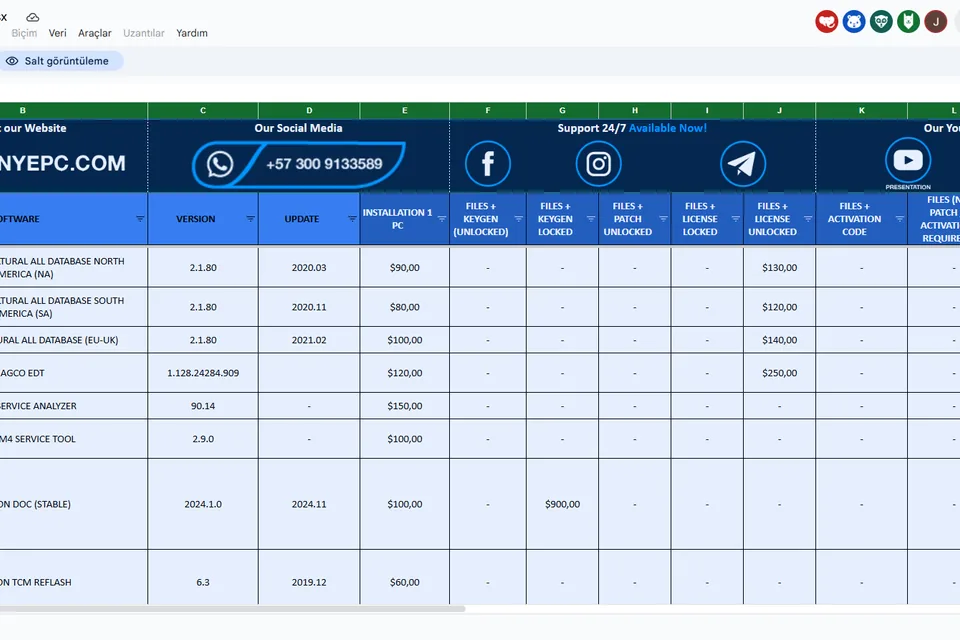Viewport: 960px width, 640px height.
Task: Click the Support 24/7 Available Now heading
Action: pyautogui.click(x=632, y=128)
